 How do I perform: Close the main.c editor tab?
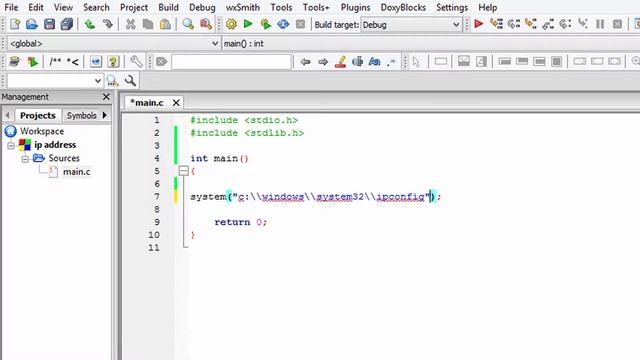point(176,102)
